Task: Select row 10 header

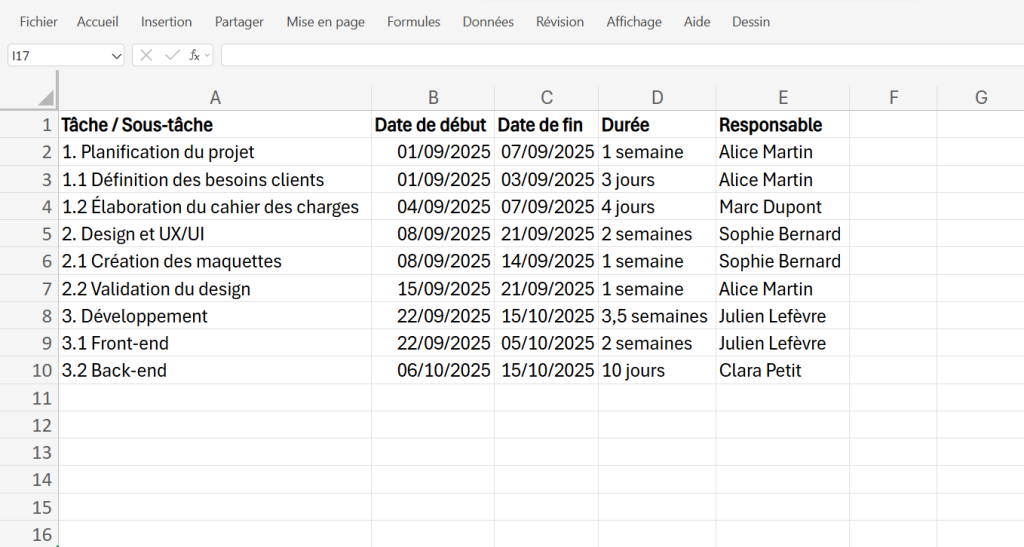Action: pos(29,370)
